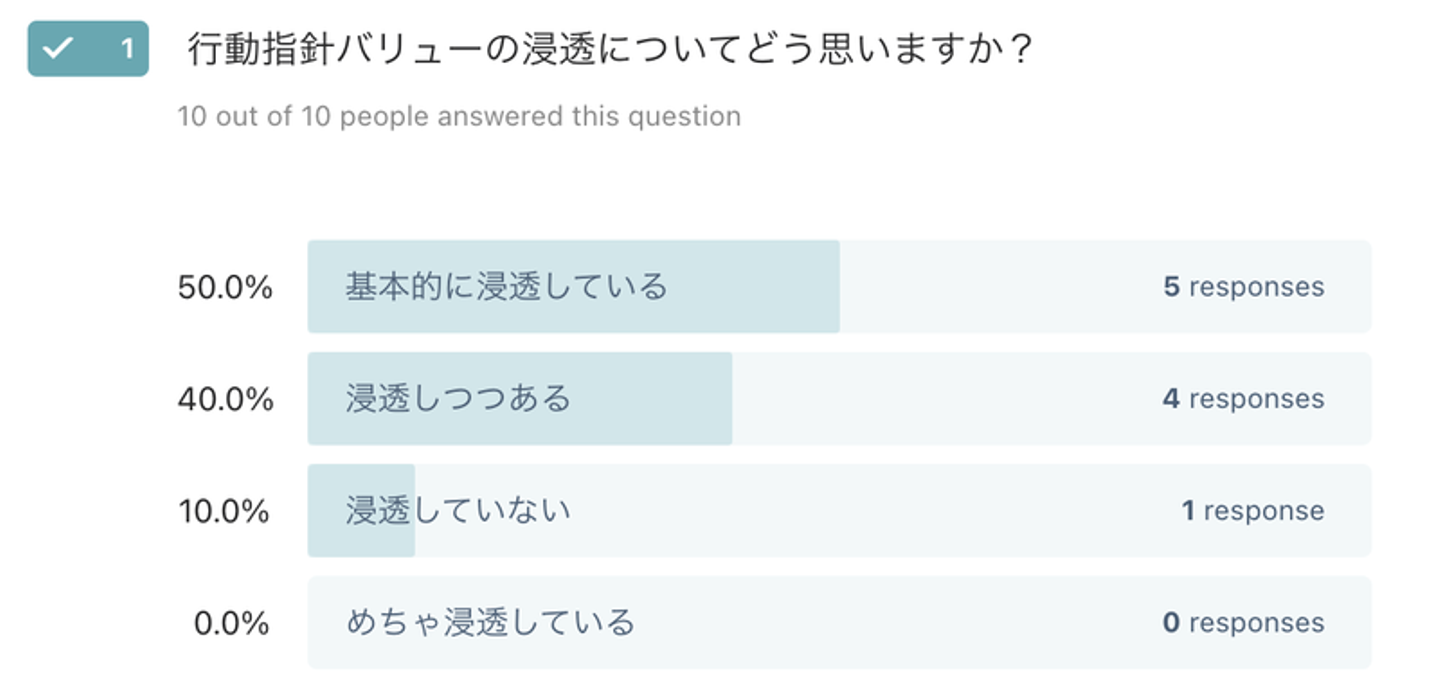Click the "1 response" count

click(x=1252, y=511)
